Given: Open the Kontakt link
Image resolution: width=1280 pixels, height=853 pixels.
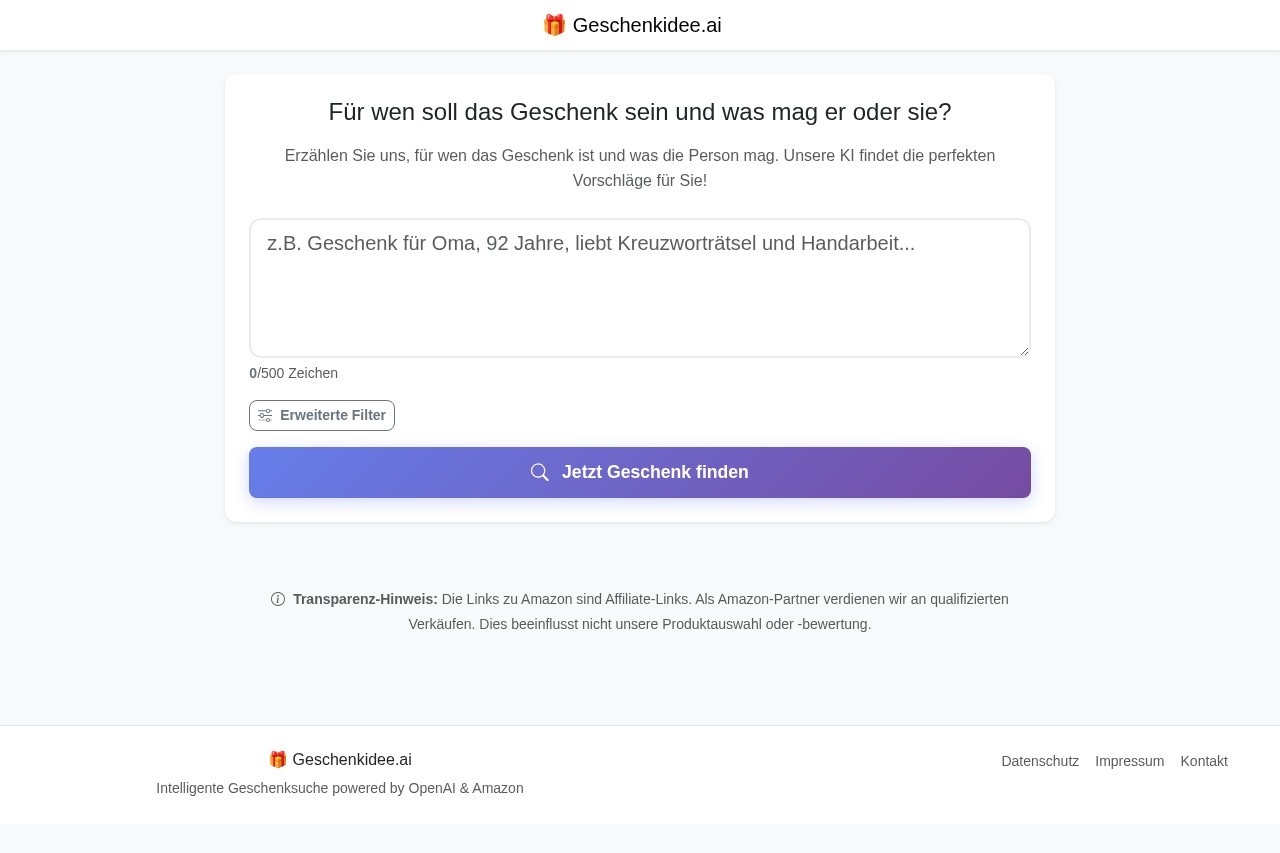Looking at the screenshot, I should click(x=1204, y=761).
